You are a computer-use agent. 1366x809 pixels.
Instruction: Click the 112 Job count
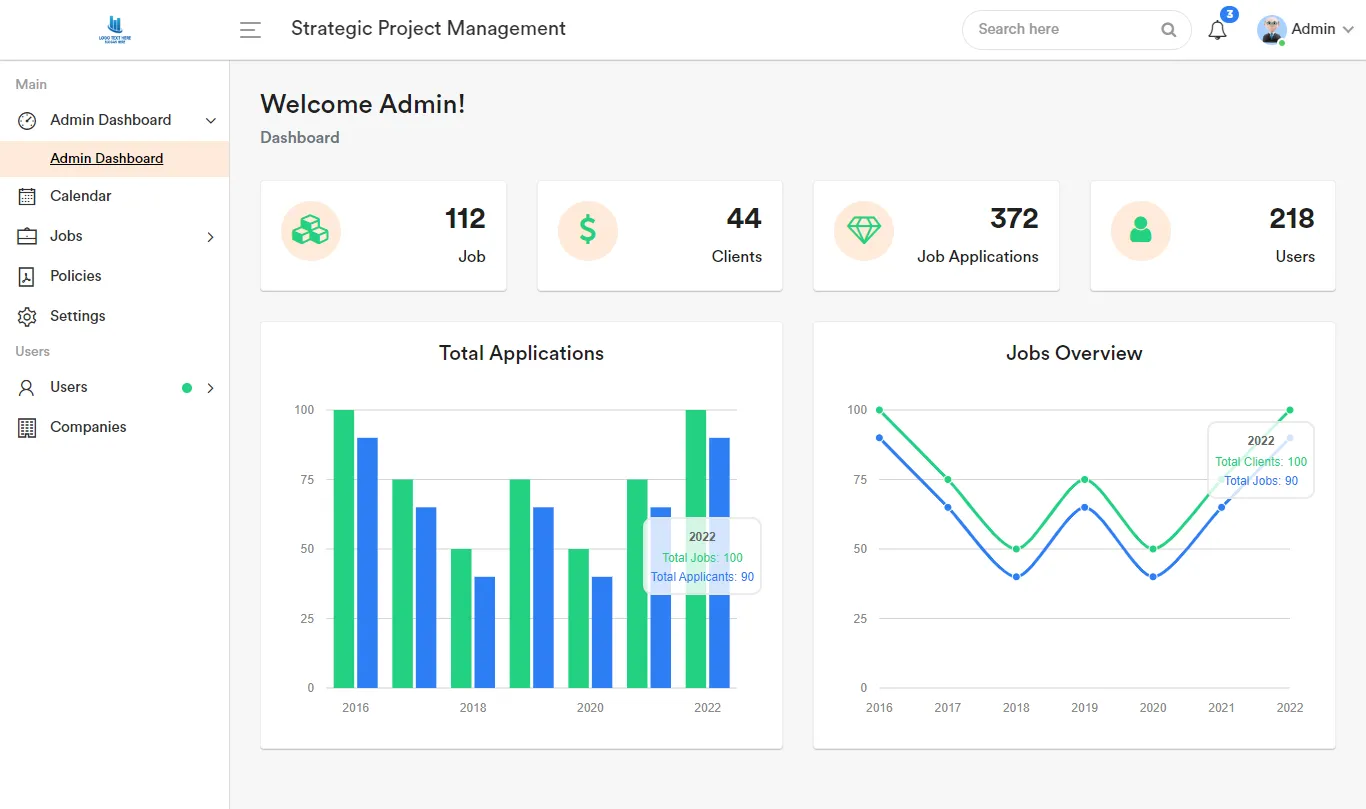pos(465,218)
